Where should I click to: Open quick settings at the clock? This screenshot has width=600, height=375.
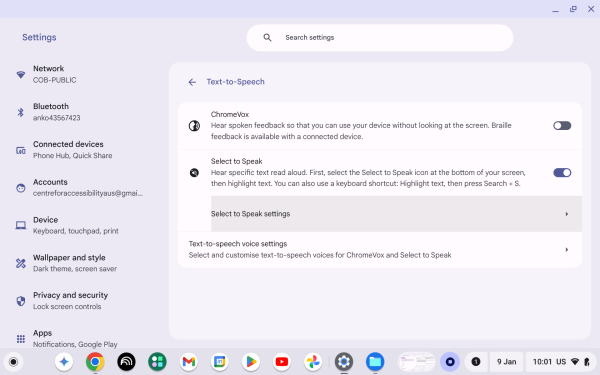[x=561, y=362]
